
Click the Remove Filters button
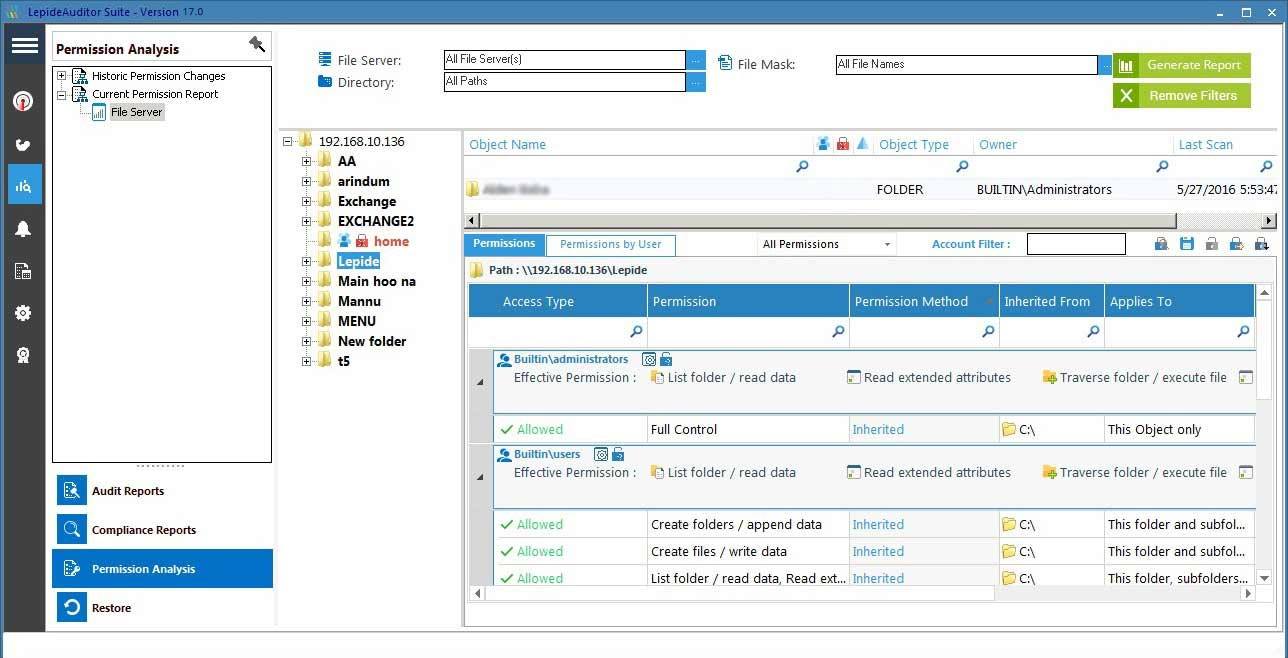[x=1181, y=96]
